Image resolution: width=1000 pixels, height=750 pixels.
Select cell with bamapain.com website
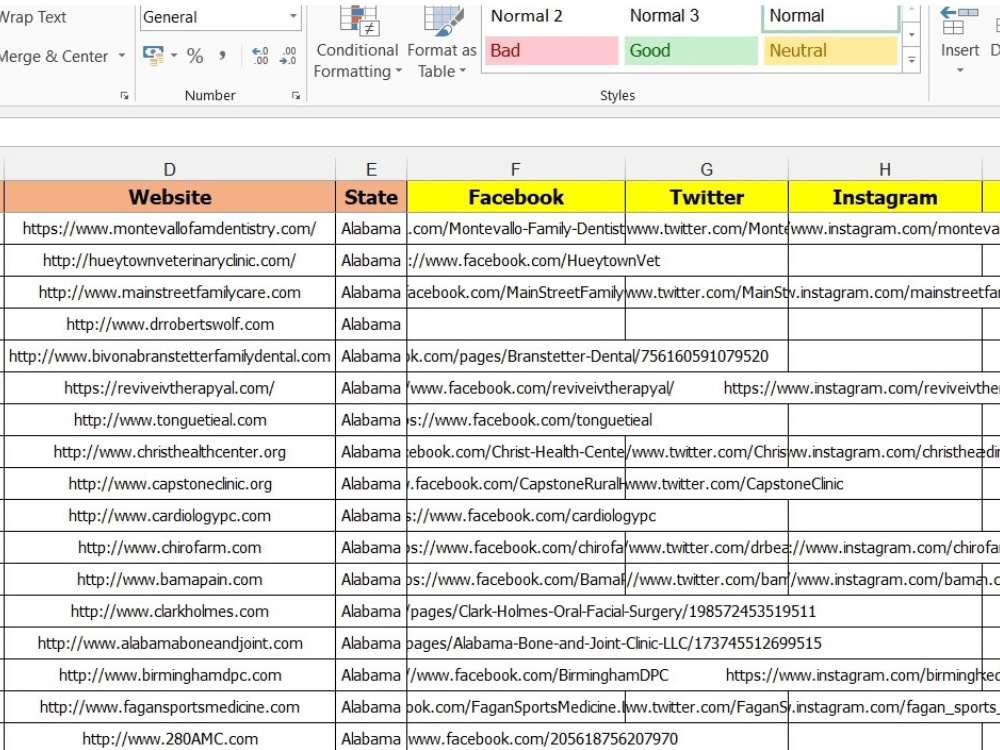coord(170,579)
